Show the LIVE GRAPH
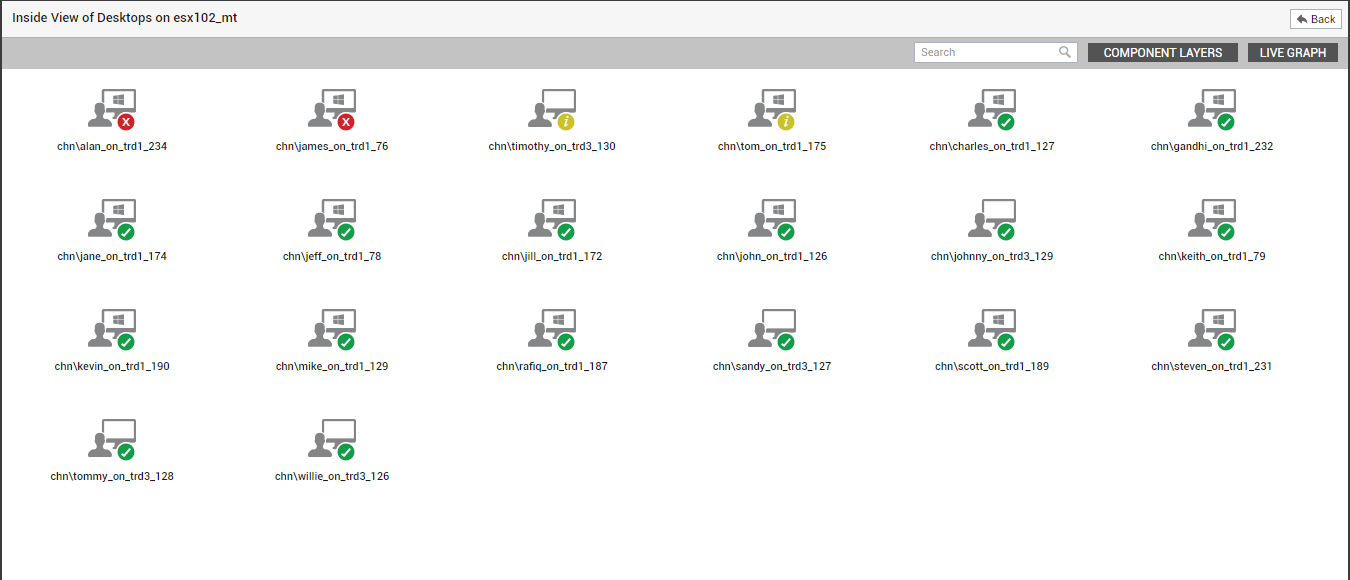1350x580 pixels. [1293, 53]
